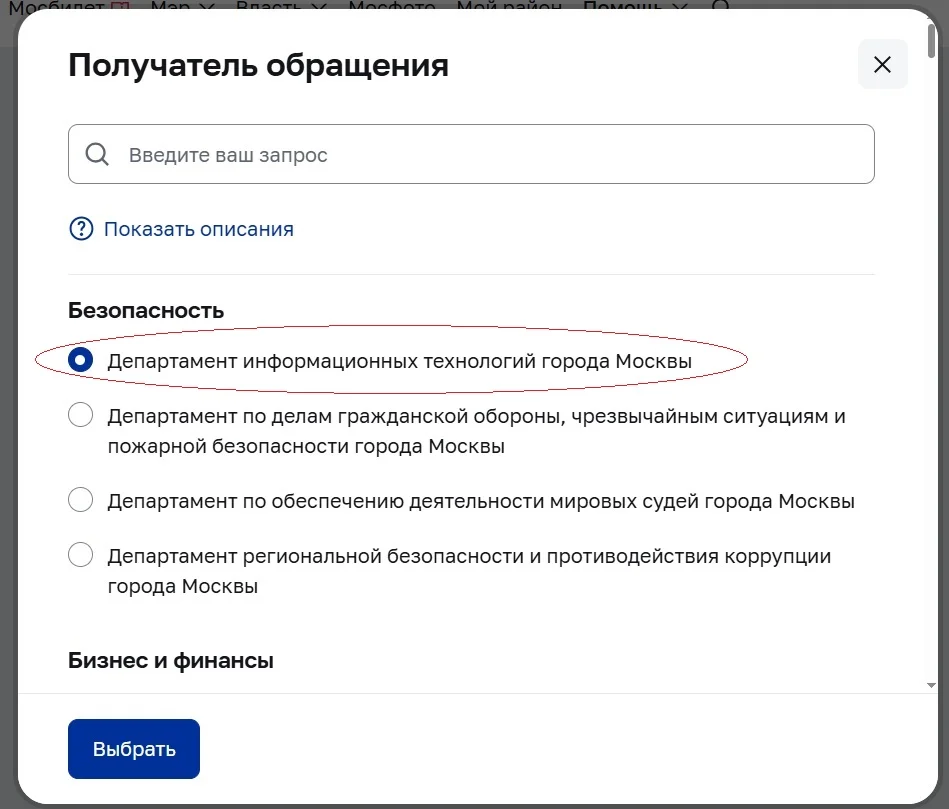Screen dimensions: 949x809
Task: Open the Показать описания link
Action: point(199,229)
